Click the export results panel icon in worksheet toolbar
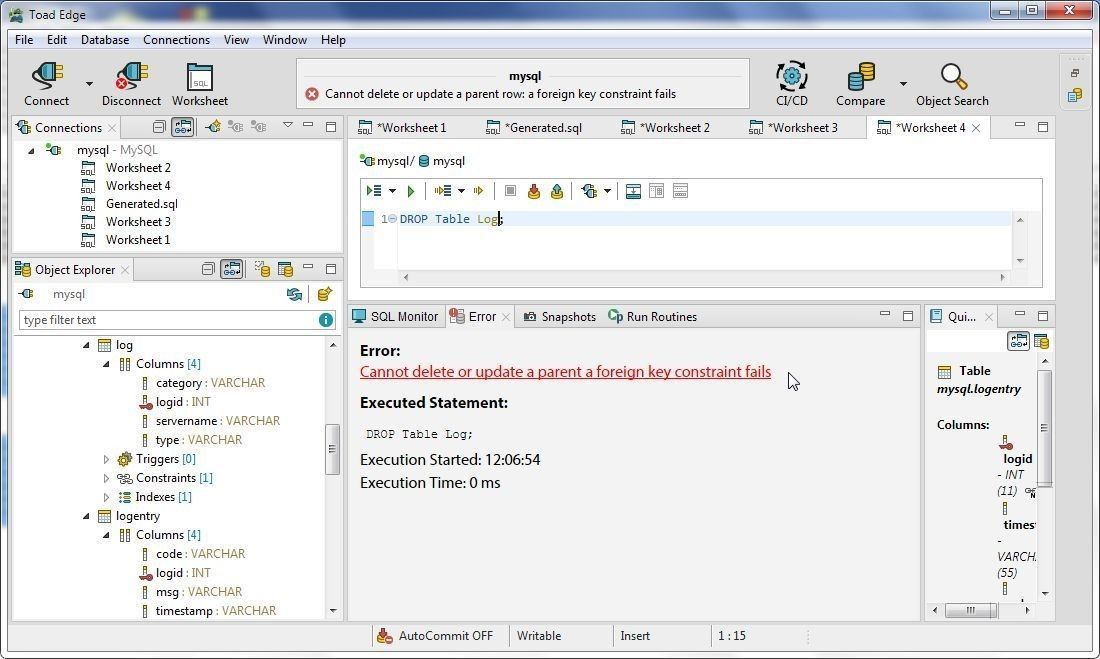The width and height of the screenshot is (1100, 659). click(x=633, y=191)
